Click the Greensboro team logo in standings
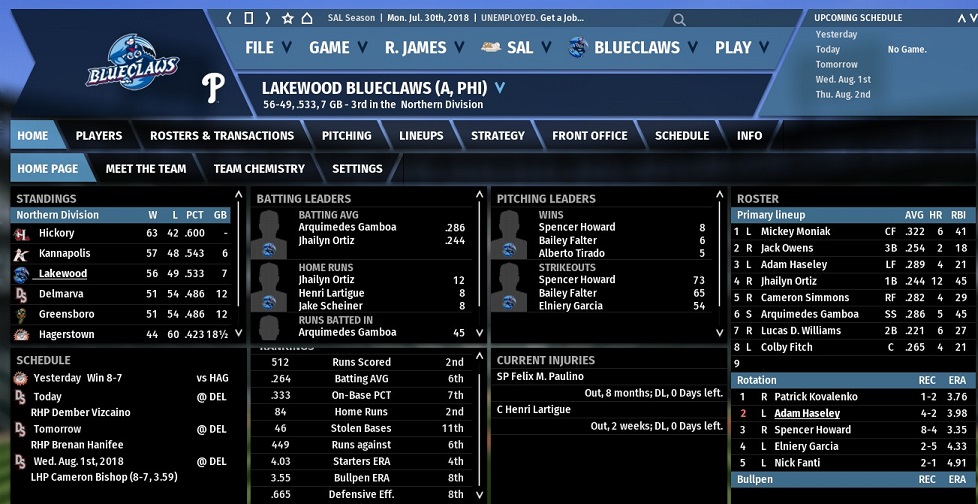This screenshot has width=978, height=504. pos(21,314)
